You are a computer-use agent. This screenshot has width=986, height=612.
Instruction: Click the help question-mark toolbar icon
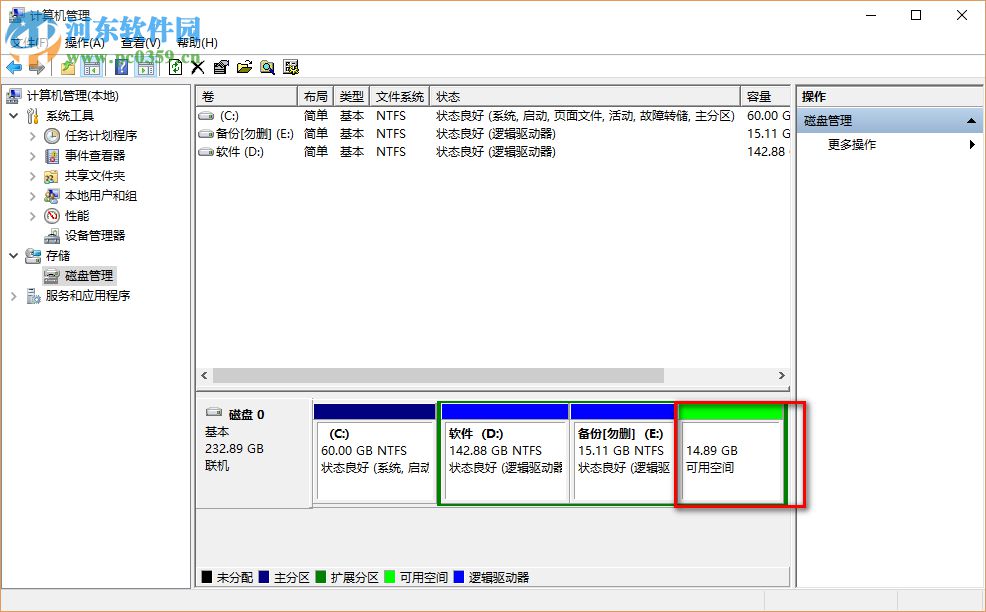point(121,67)
